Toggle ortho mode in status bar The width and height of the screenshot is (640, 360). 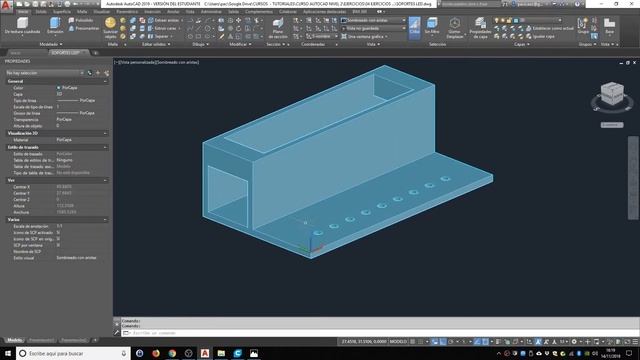pyautogui.click(x=443, y=342)
